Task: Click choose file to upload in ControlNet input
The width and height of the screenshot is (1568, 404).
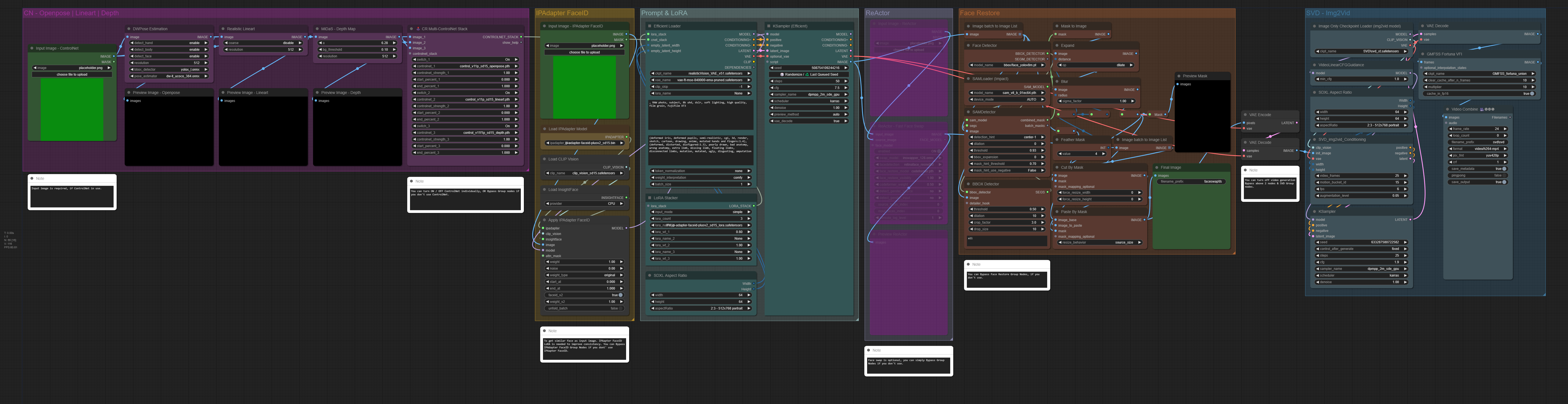Action: pos(72,75)
